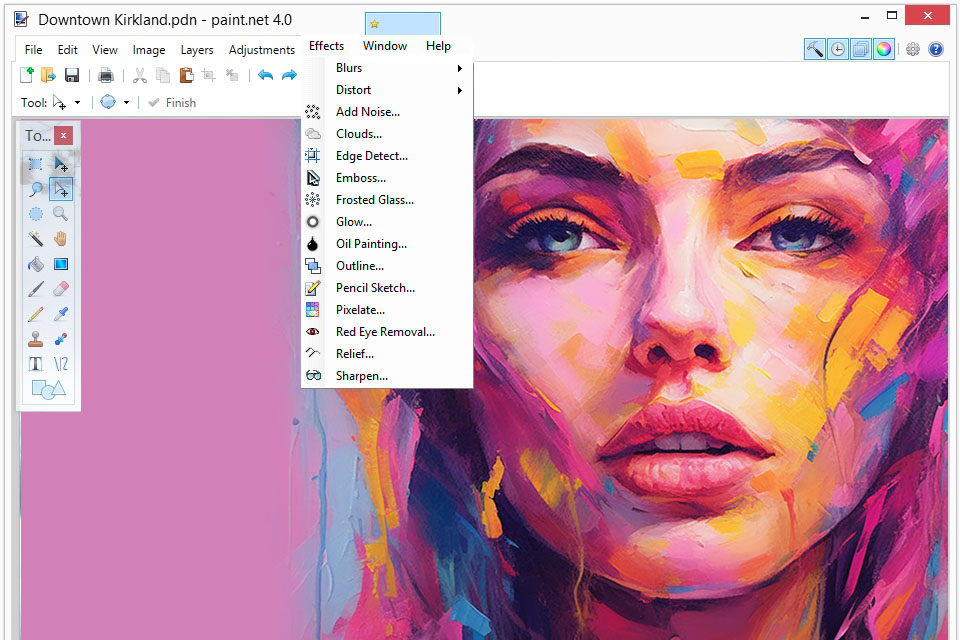Screen dimensions: 960x640
Task: Open the View menu
Action: pyautogui.click(x=105, y=50)
